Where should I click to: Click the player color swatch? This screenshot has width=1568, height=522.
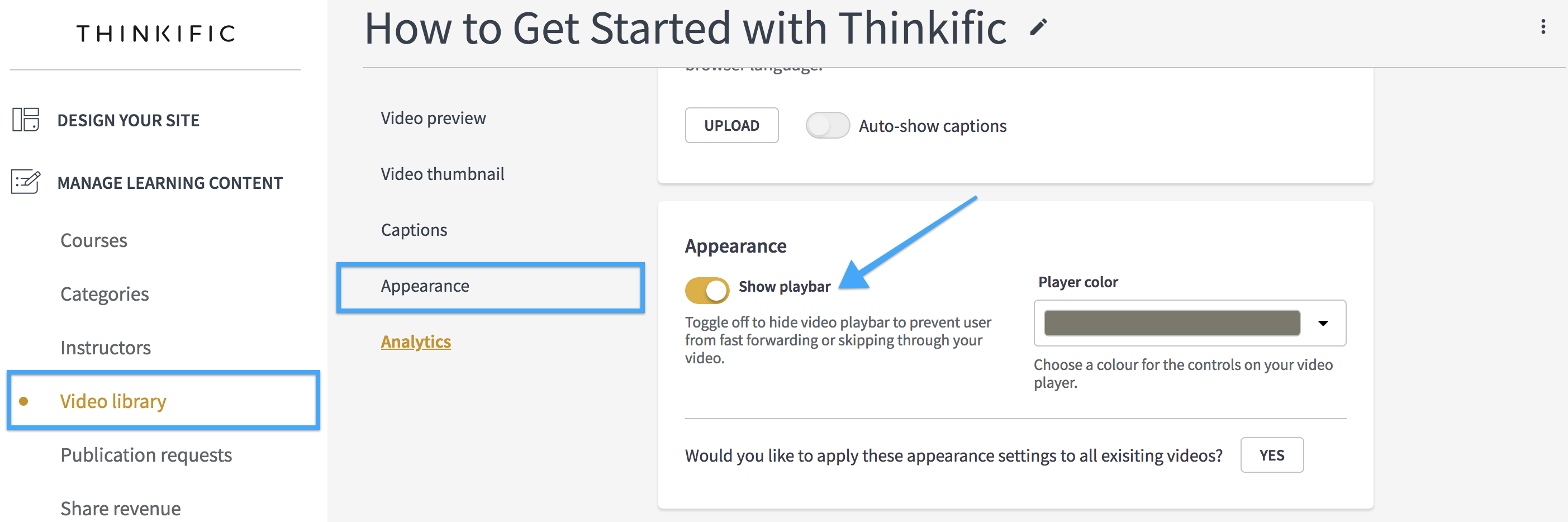point(1171,323)
